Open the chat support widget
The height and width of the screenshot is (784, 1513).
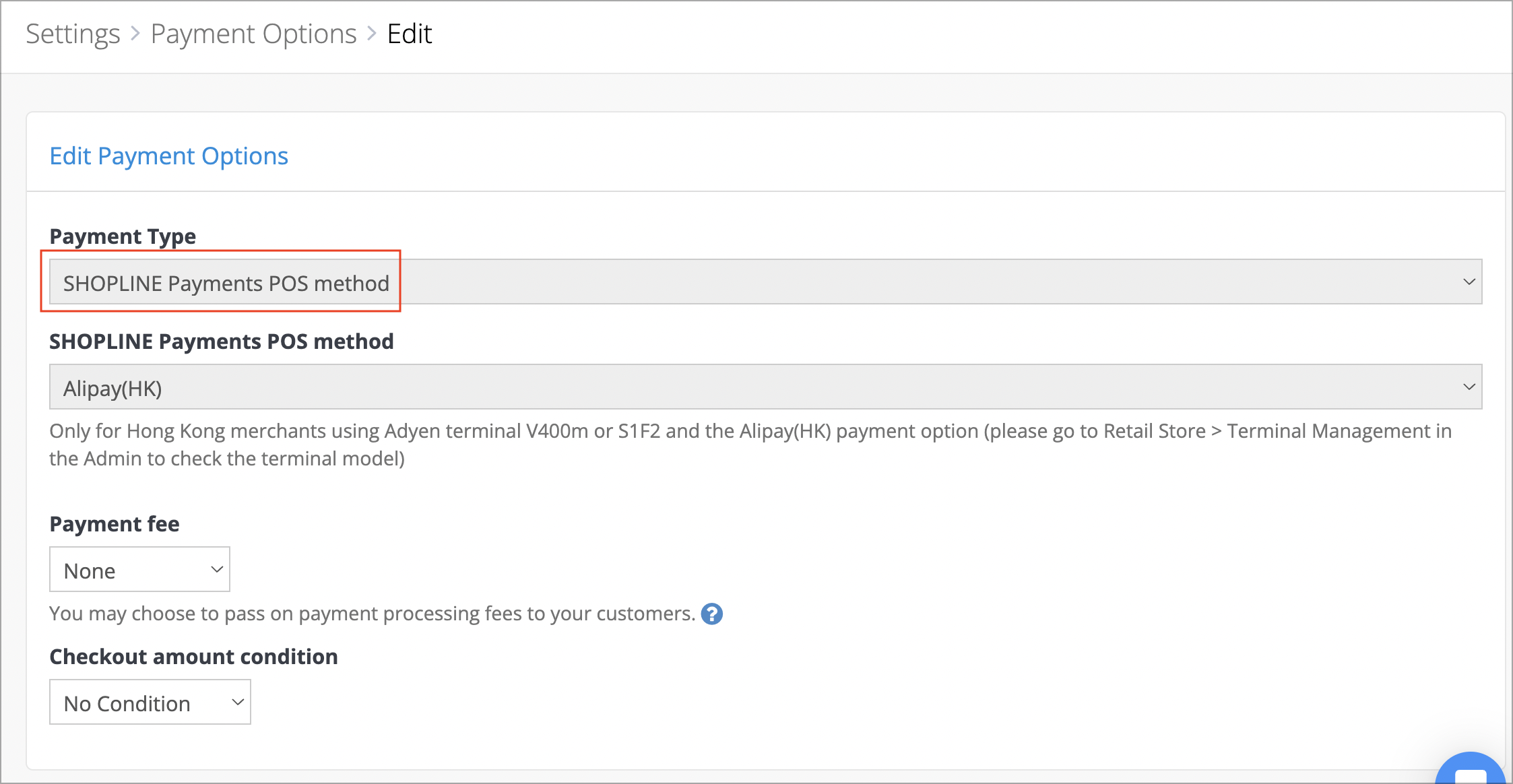coord(1471,772)
